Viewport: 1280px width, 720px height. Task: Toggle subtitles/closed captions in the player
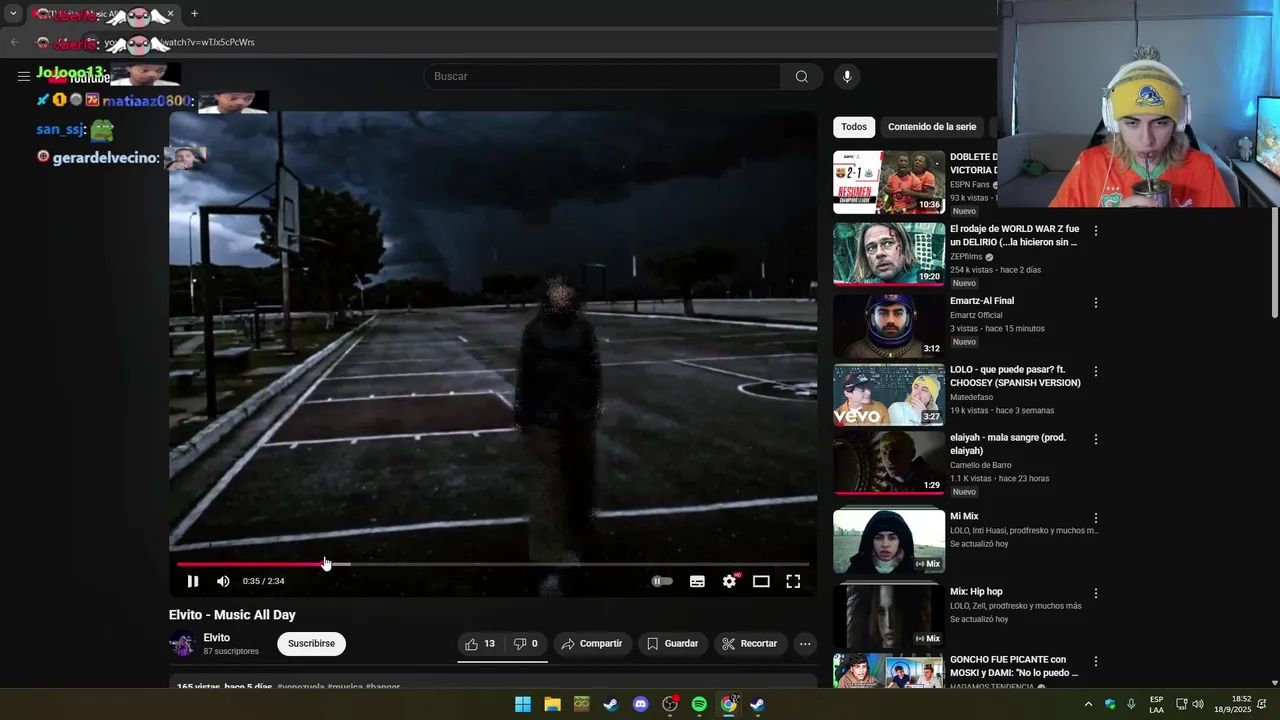pos(697,581)
